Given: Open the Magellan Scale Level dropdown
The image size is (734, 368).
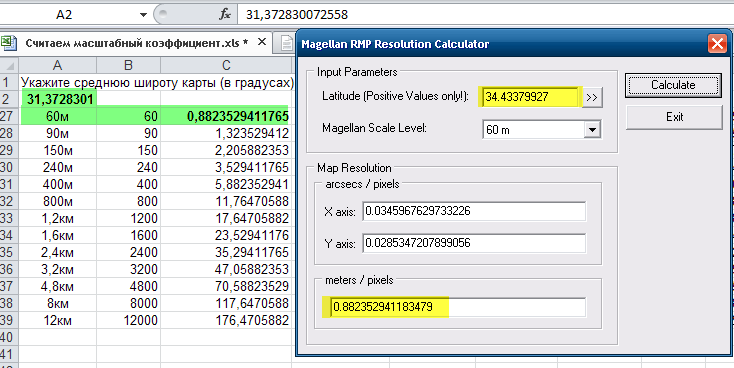Looking at the screenshot, I should (x=592, y=130).
